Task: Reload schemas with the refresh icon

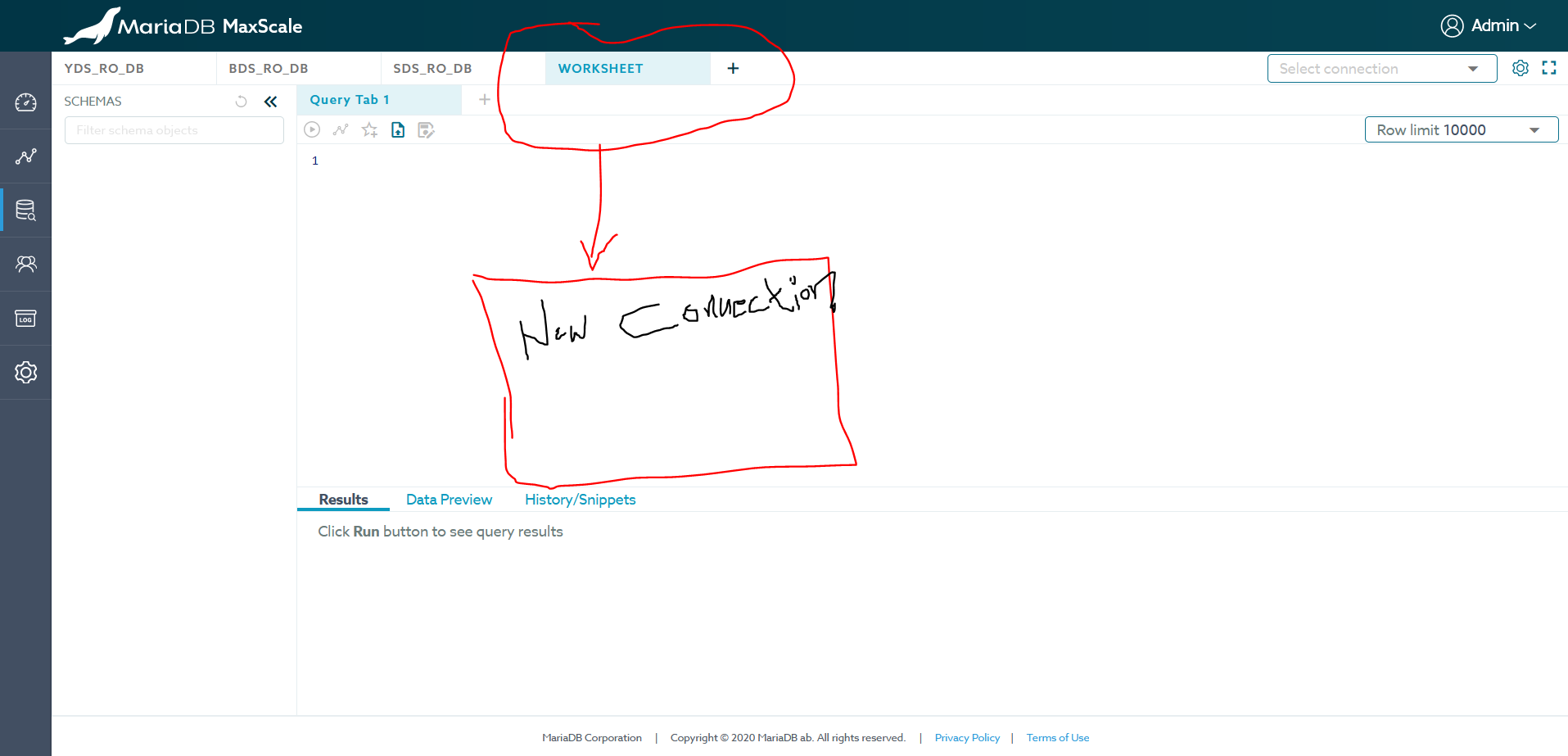Action: pos(241,102)
